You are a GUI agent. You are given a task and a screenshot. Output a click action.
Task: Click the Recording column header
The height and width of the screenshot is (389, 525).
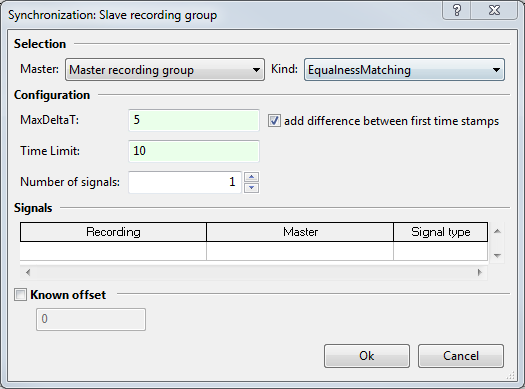(x=113, y=232)
